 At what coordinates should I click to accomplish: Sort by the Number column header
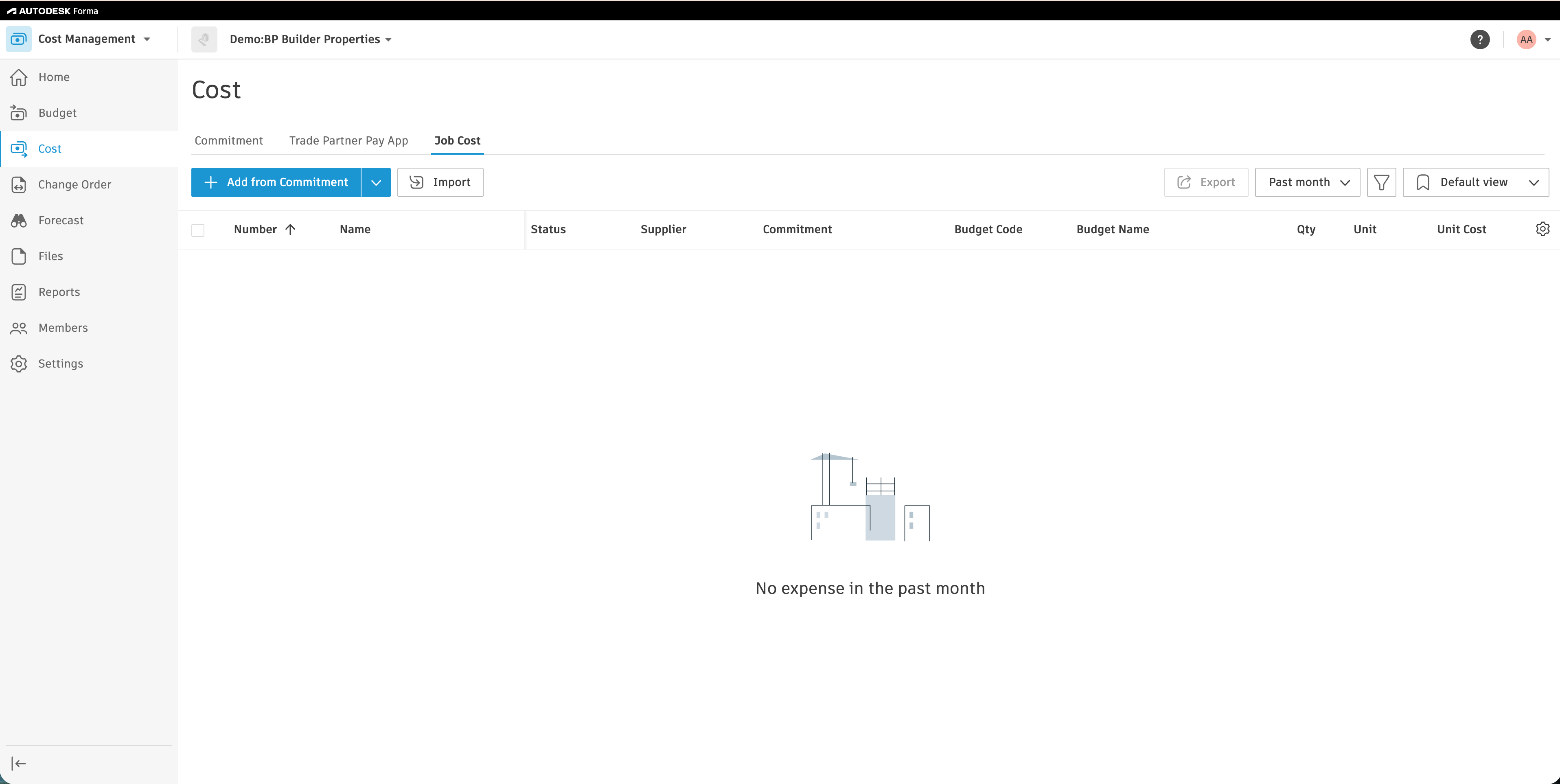coord(256,230)
